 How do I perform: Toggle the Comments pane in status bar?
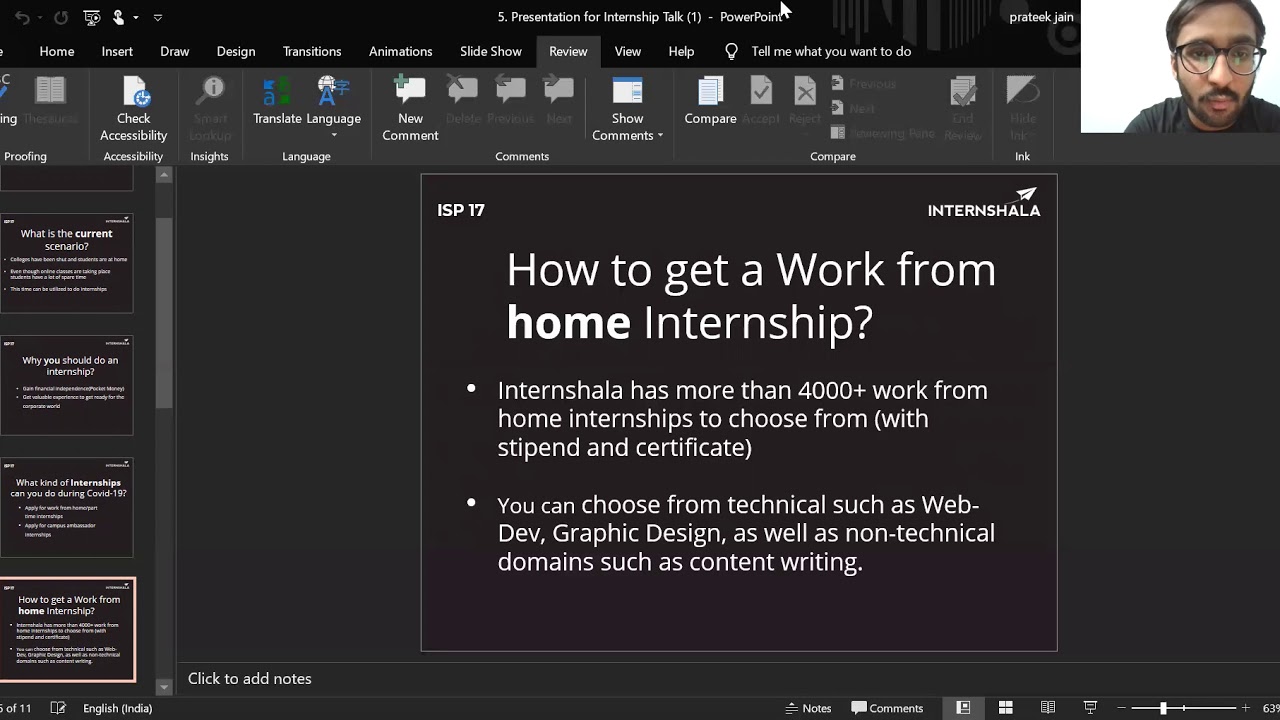pos(887,708)
